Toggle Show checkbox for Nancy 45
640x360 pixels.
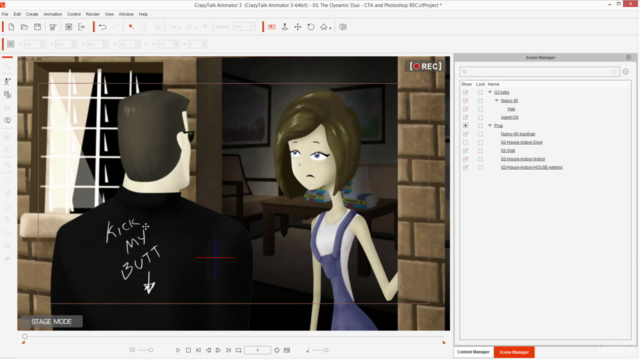(x=465, y=100)
